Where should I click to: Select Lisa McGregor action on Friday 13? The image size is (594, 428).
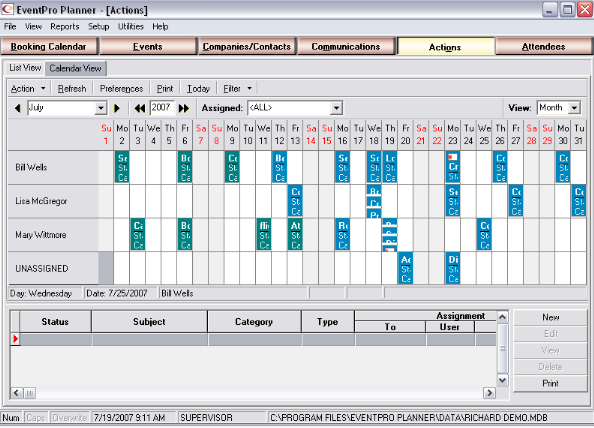coord(295,201)
